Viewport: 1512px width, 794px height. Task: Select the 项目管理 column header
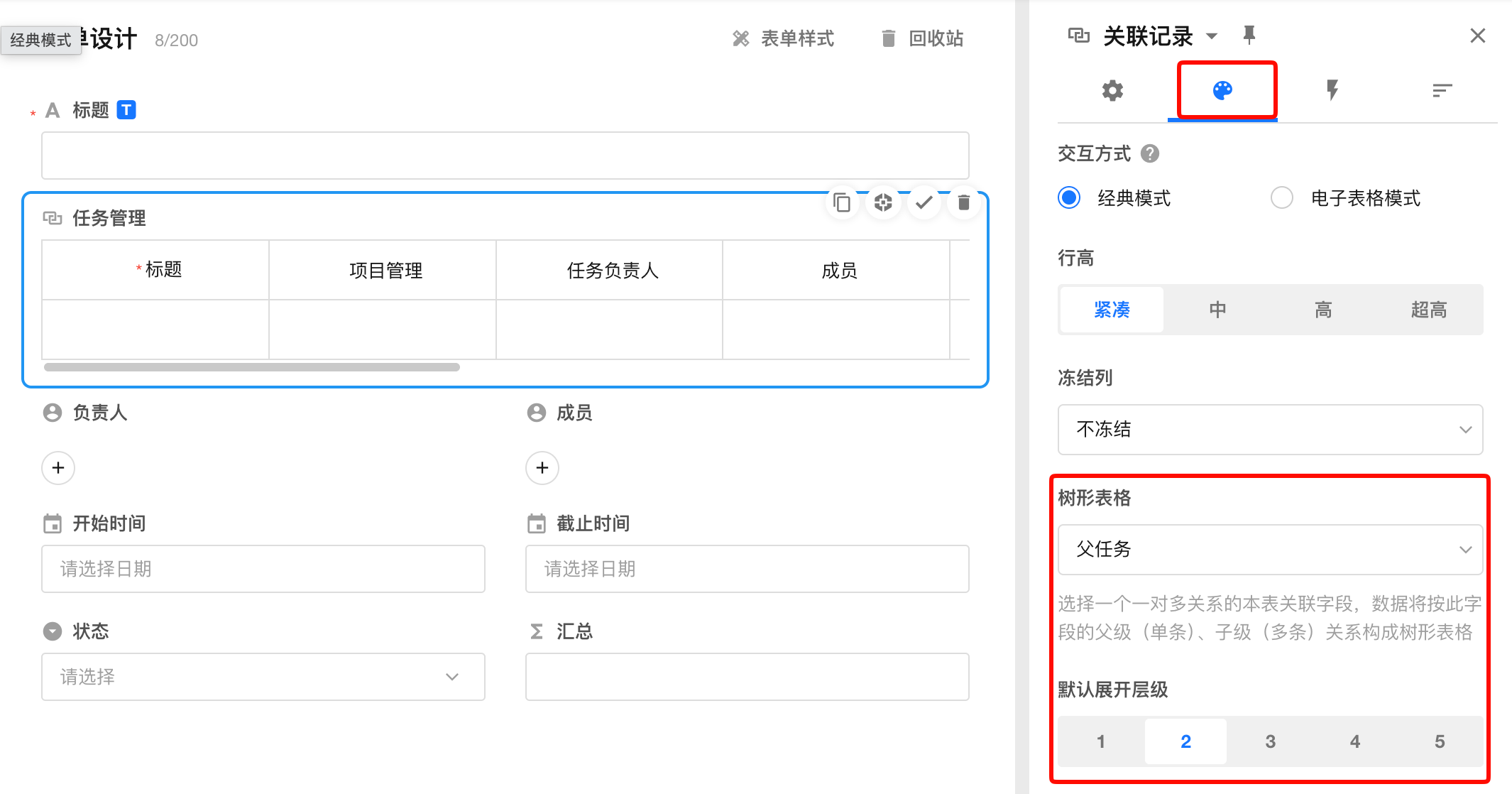(x=383, y=270)
